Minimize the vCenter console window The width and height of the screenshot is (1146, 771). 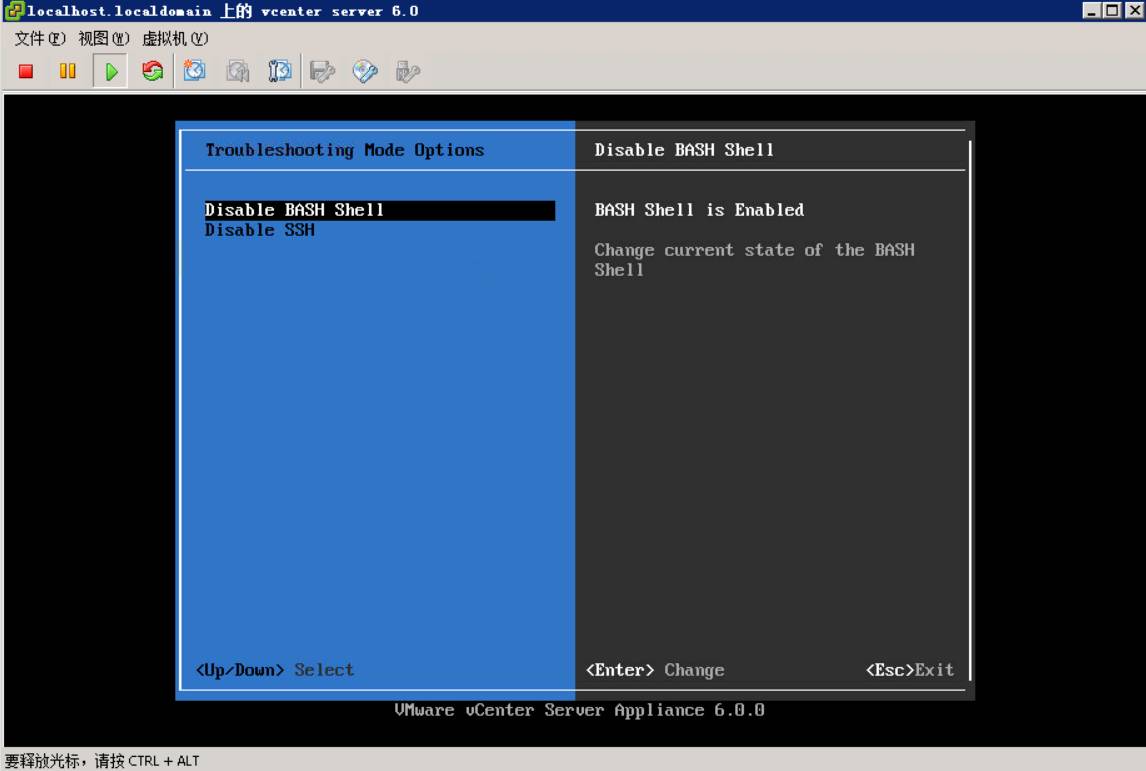[1091, 10]
